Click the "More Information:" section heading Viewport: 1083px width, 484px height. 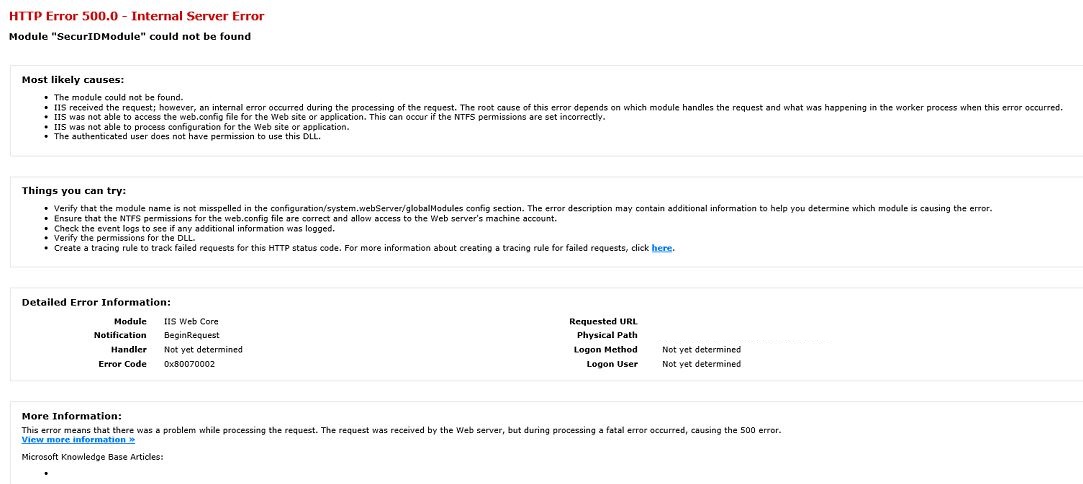pos(72,415)
